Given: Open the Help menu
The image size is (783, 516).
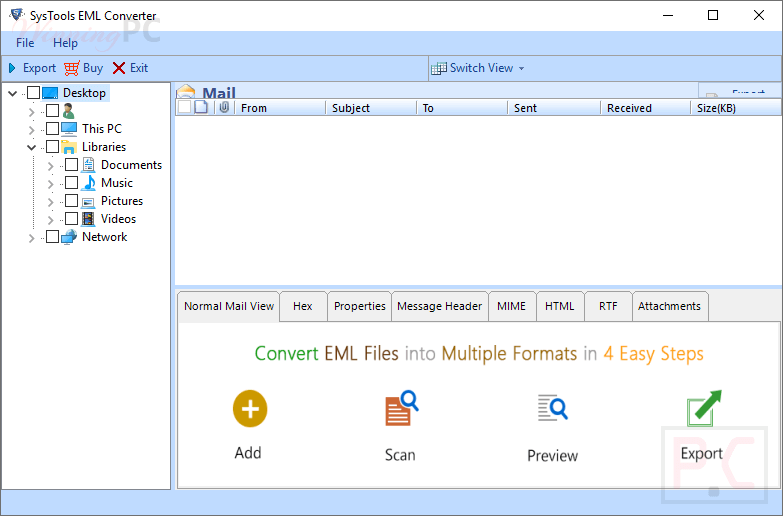Looking at the screenshot, I should click(x=65, y=43).
